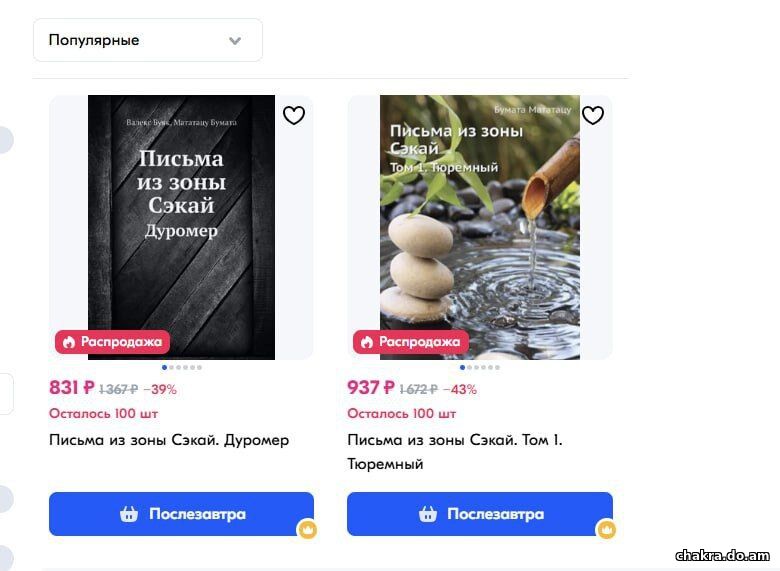Click basket icon on second Послезавтра button
The image size is (780, 571).
pyautogui.click(x=427, y=514)
